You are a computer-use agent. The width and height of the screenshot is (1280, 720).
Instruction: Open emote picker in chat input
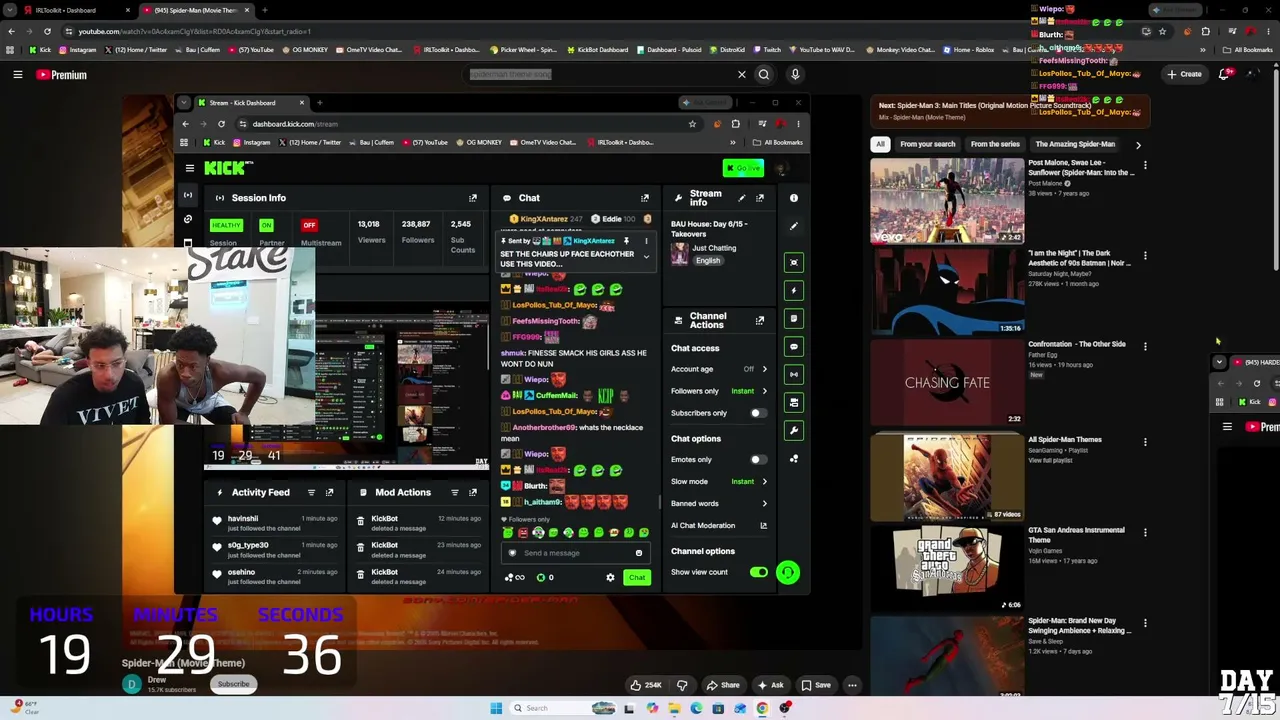(x=639, y=553)
